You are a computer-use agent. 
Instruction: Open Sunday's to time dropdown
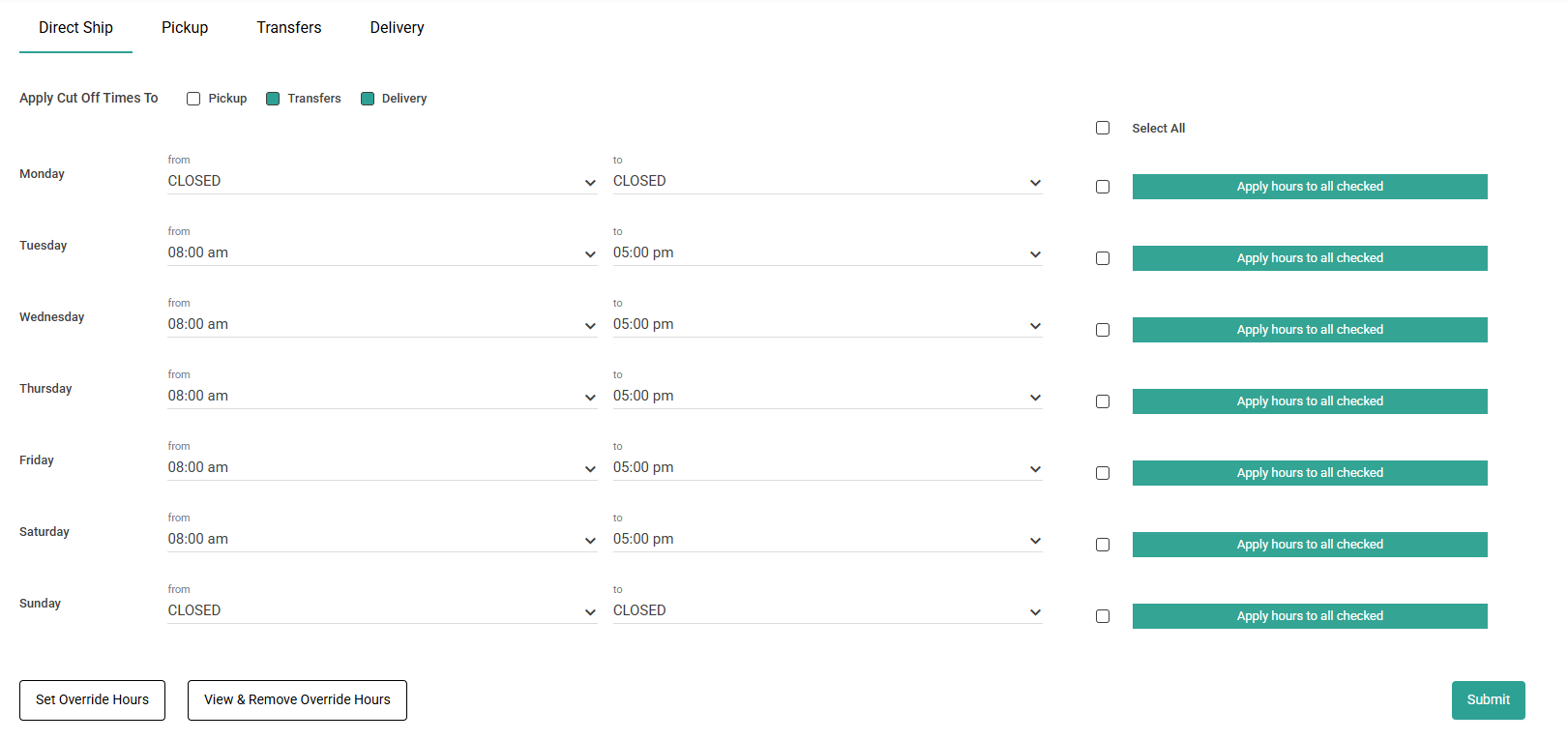827,610
